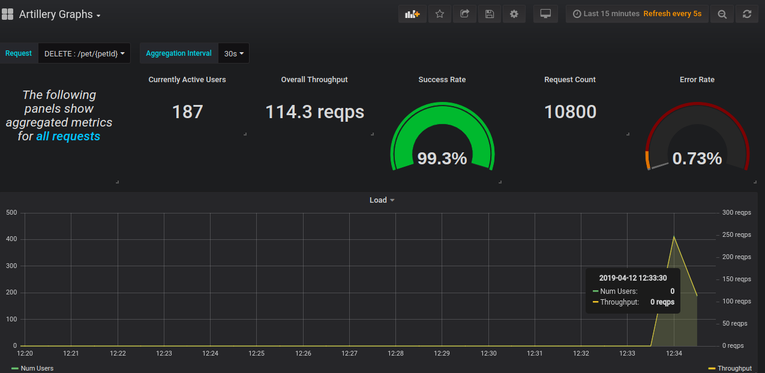Click the 114.3 reqps throughput value
This screenshot has height=373, width=765.
tap(315, 112)
